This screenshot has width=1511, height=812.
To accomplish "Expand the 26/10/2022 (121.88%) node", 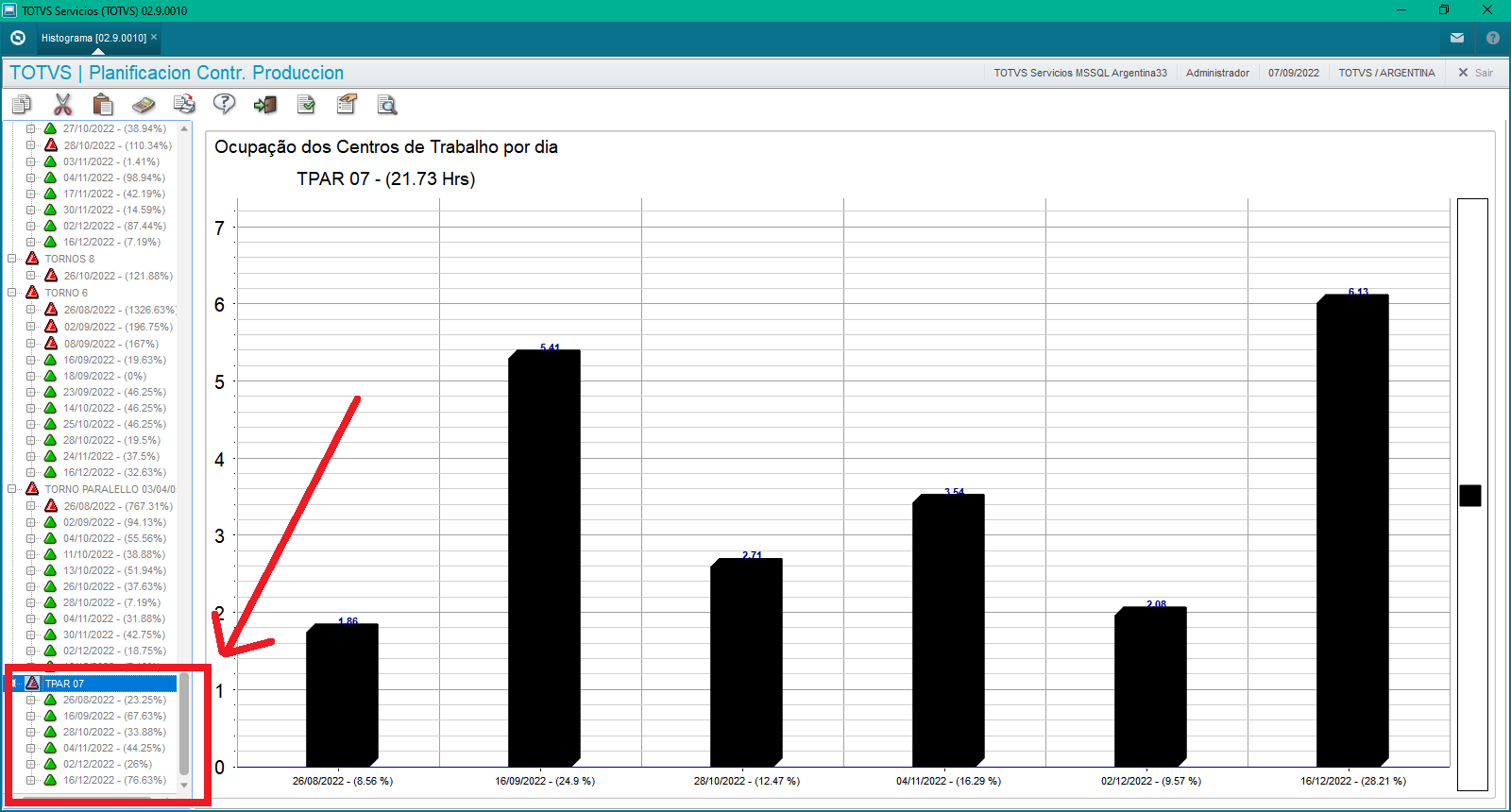I will [x=31, y=275].
